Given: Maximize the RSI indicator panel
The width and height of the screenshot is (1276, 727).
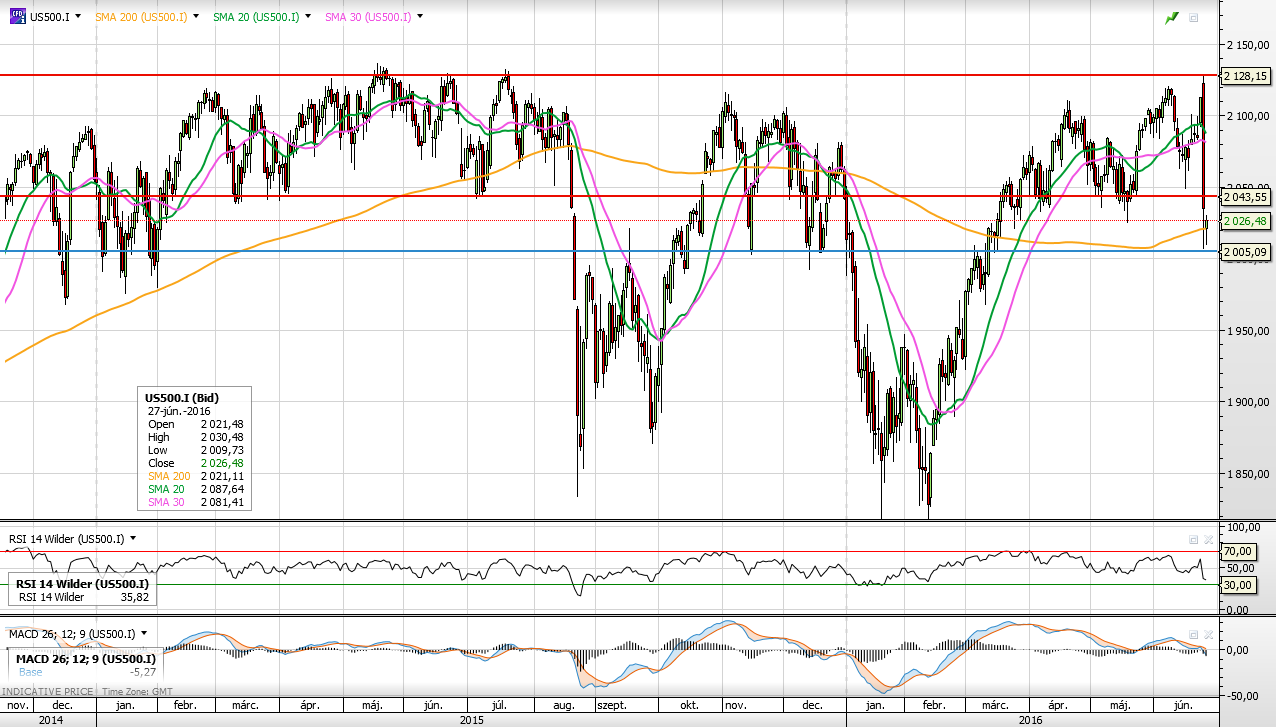Looking at the screenshot, I should pyautogui.click(x=1193, y=538).
